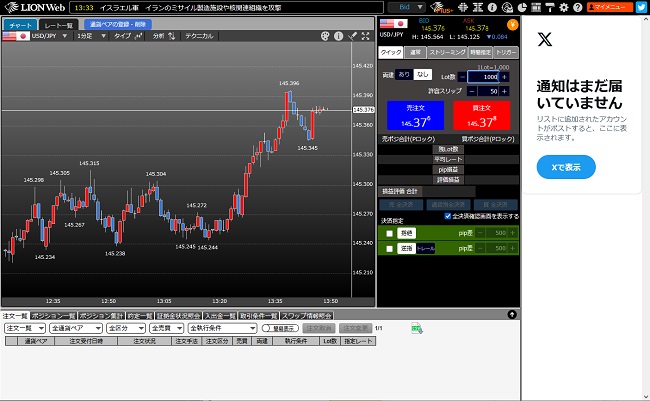Click the X logo in the side panel
Viewport: 650px width, 401px height.
click(x=545, y=40)
